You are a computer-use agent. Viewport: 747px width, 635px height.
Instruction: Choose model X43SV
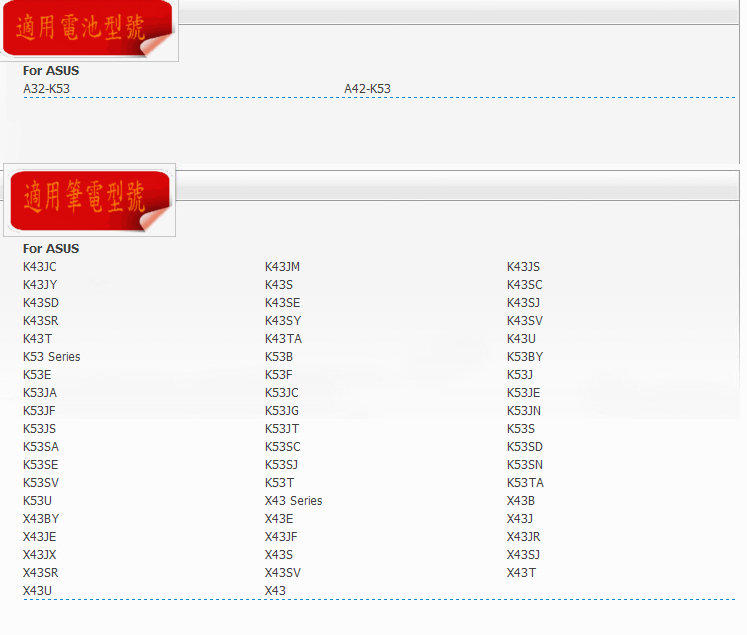pos(283,573)
